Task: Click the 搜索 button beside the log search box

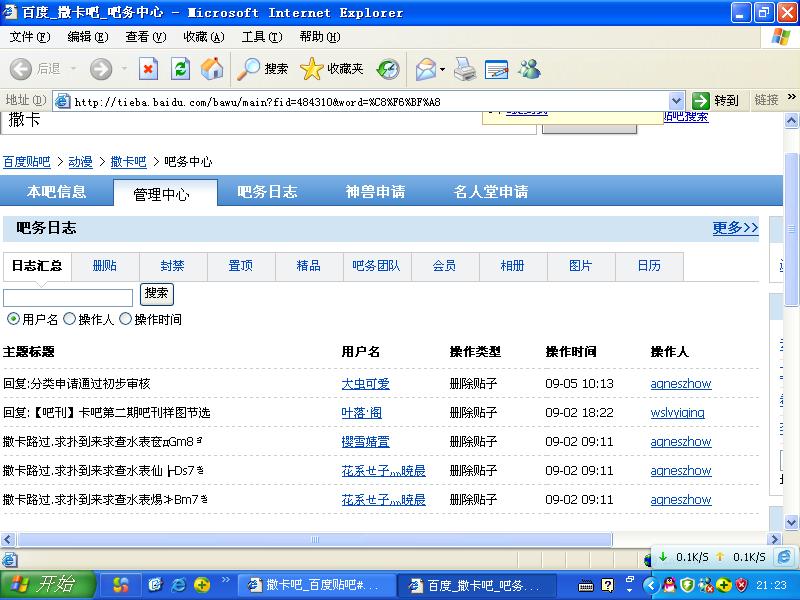Action: (157, 294)
